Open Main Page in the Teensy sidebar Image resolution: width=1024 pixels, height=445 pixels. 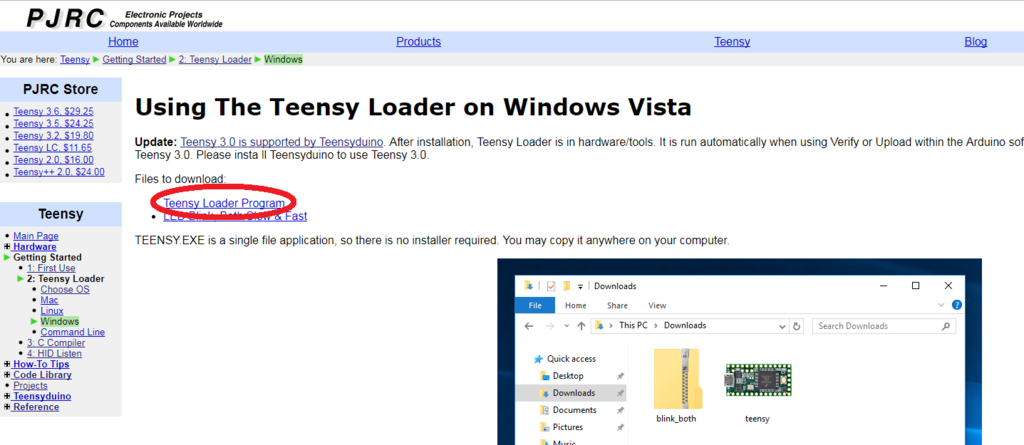(x=36, y=236)
